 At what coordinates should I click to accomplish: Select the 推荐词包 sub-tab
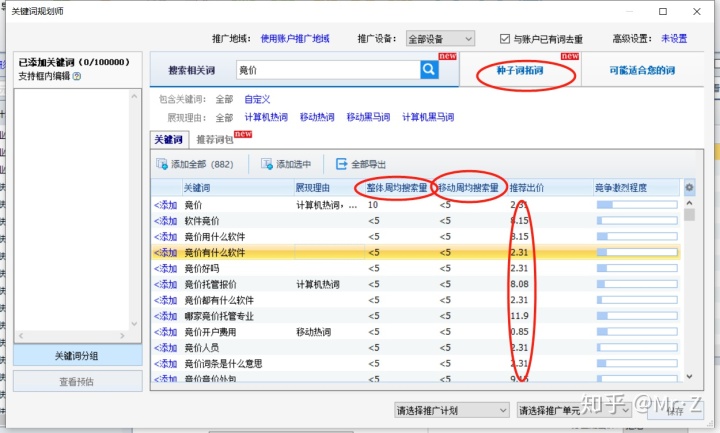coord(214,140)
